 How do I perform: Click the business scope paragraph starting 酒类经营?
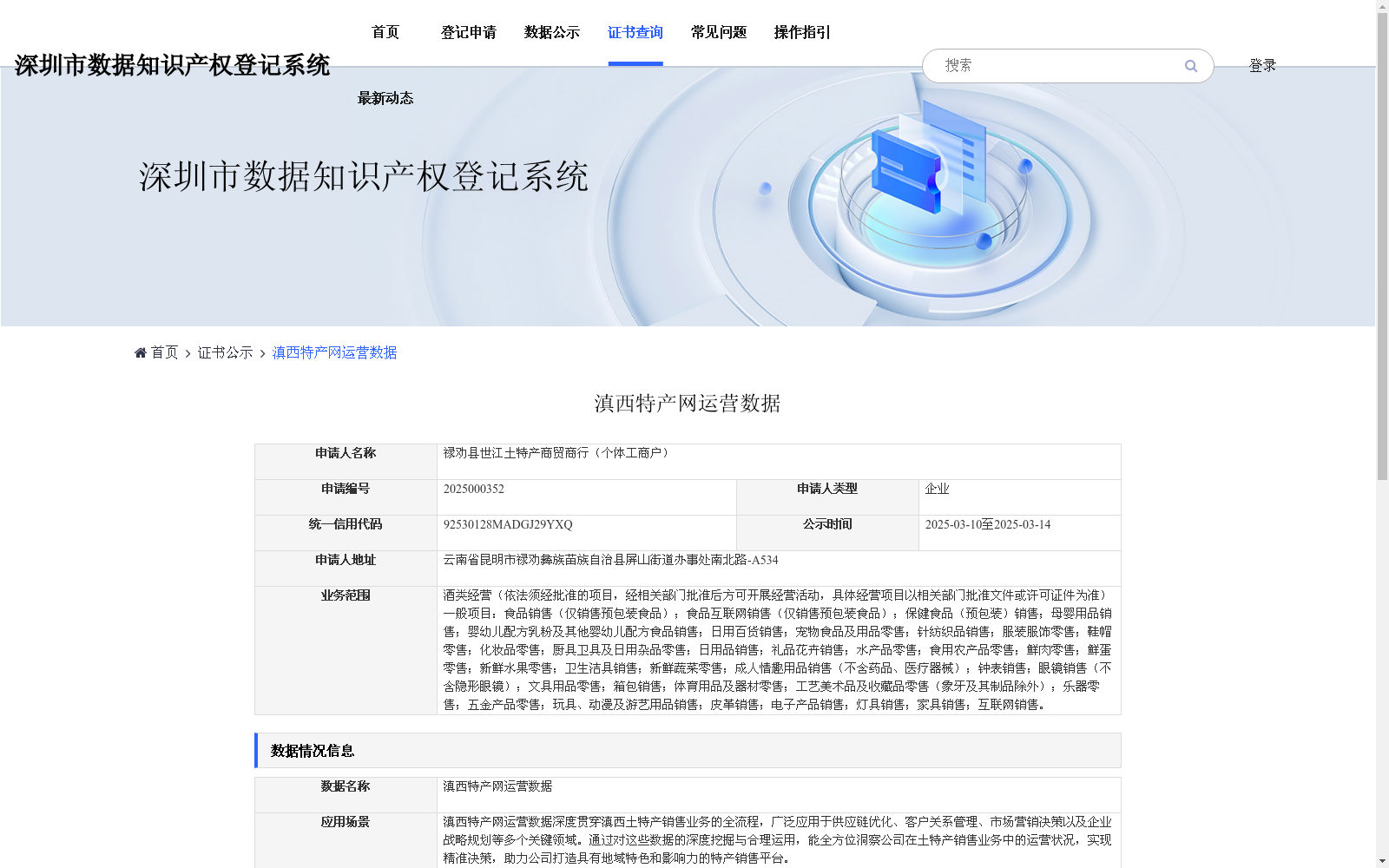(x=778, y=650)
